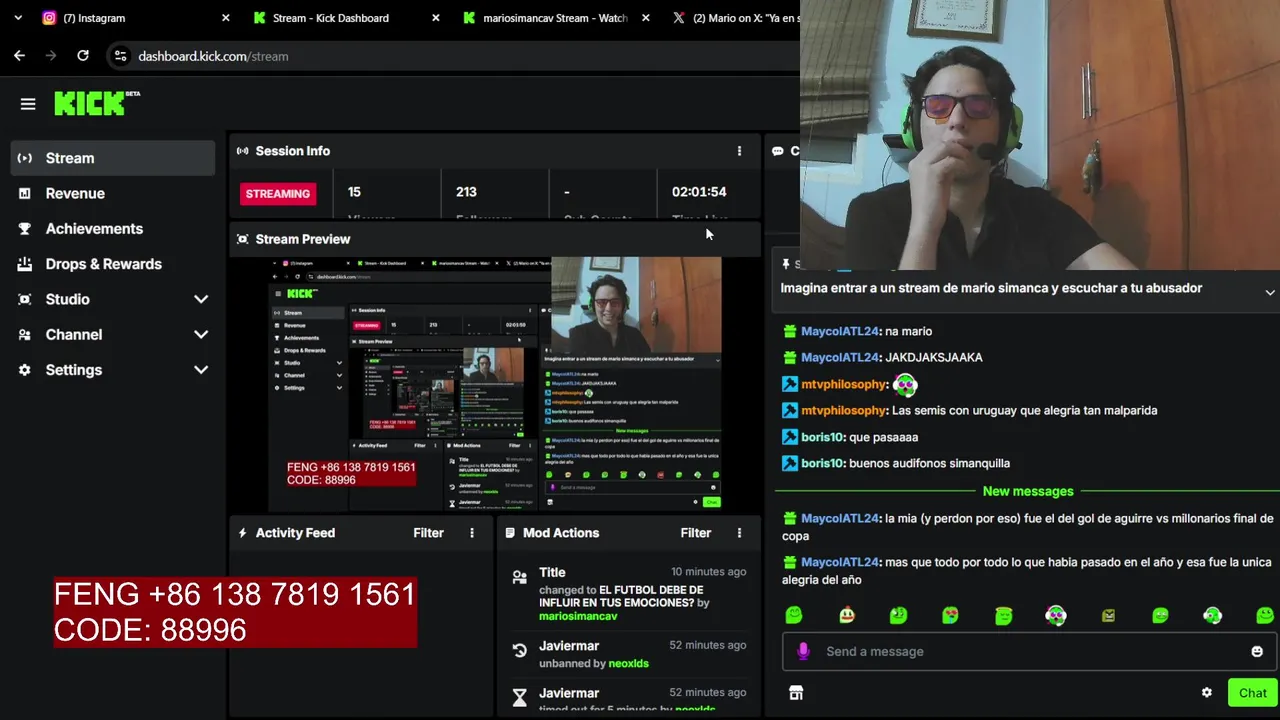
Task: Insert the angry olive square emote
Action: pyautogui.click(x=1108, y=615)
